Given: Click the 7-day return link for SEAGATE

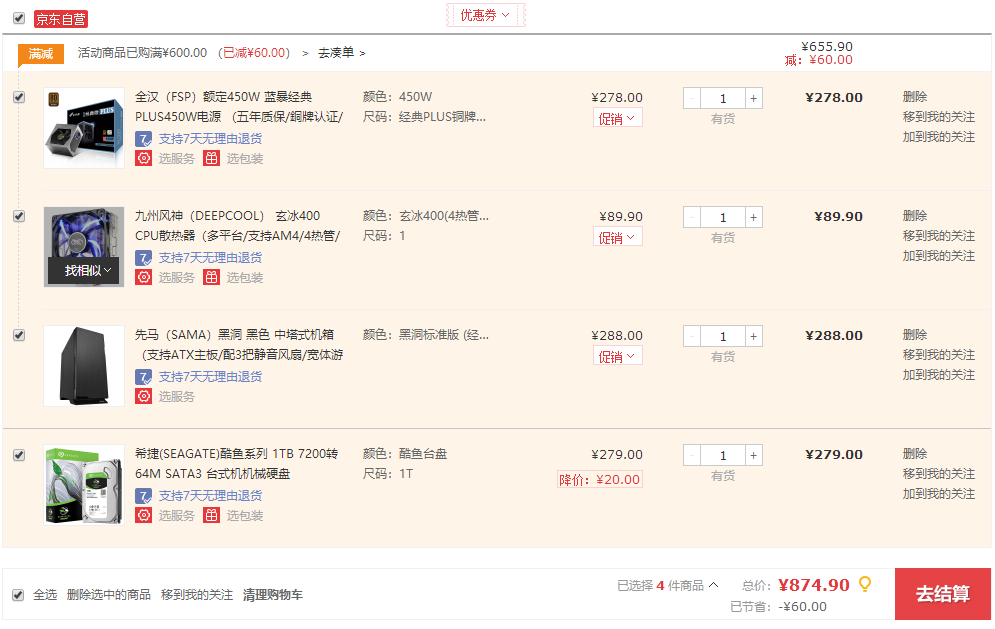Looking at the screenshot, I should 210,496.
